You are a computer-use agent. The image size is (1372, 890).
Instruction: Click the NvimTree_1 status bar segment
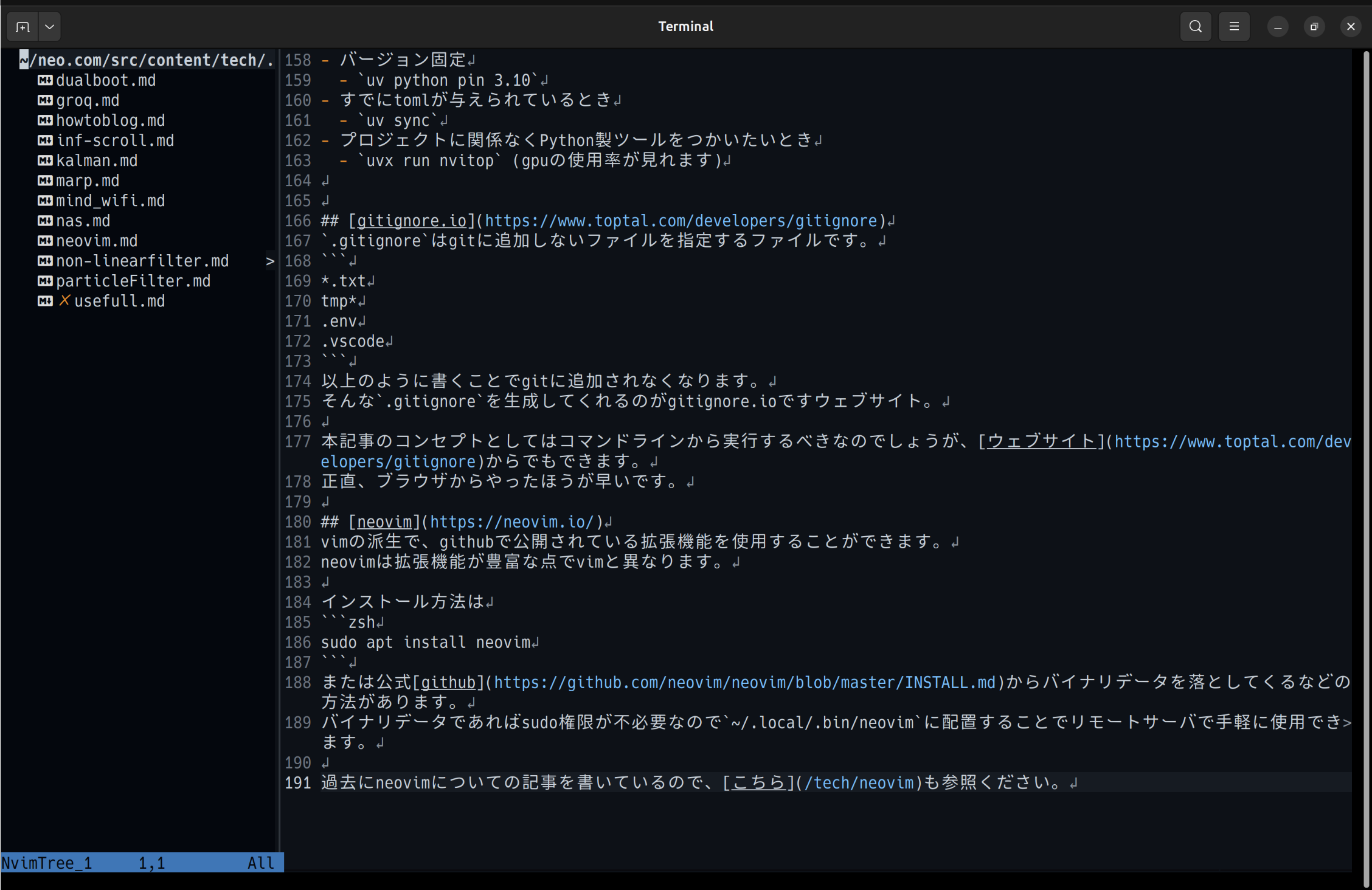coord(47,863)
